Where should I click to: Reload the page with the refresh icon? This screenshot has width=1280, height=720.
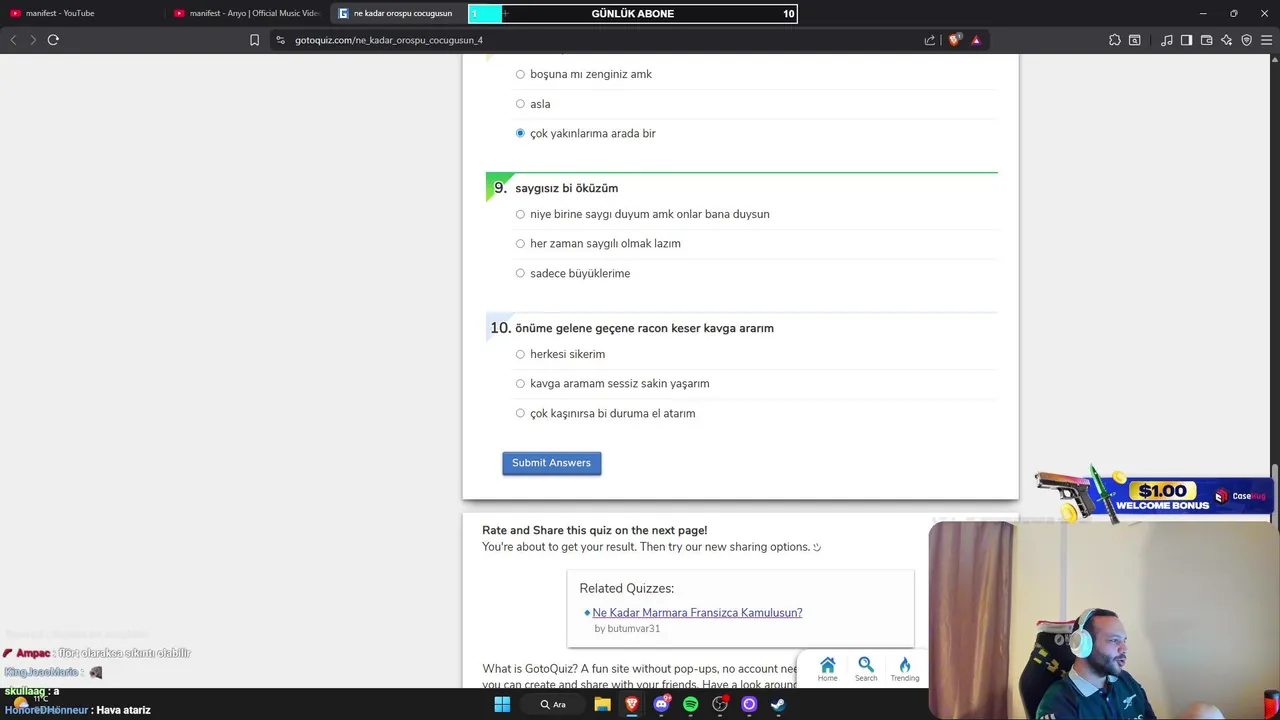pyautogui.click(x=53, y=40)
